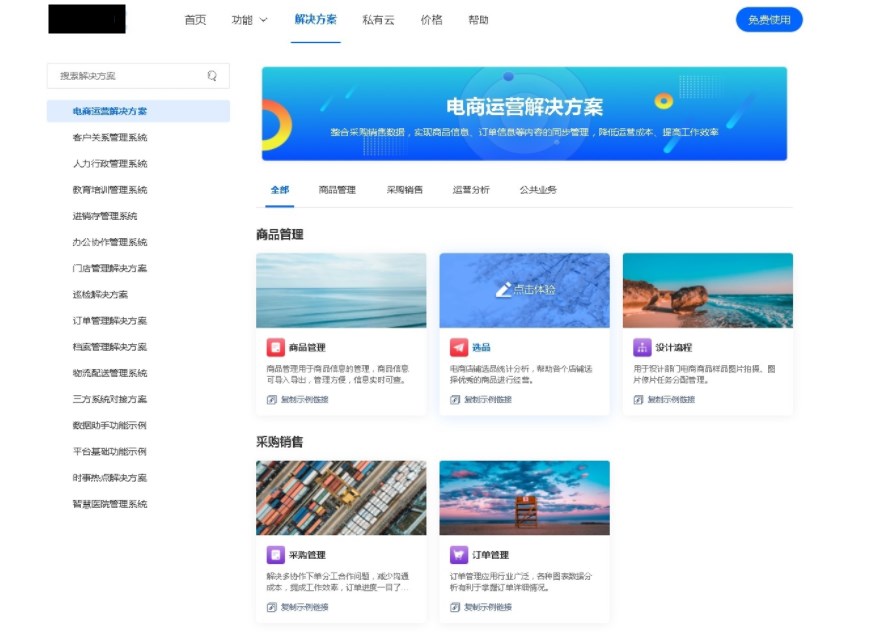Click the copy-link icon under 设计流程 card

click(x=638, y=400)
